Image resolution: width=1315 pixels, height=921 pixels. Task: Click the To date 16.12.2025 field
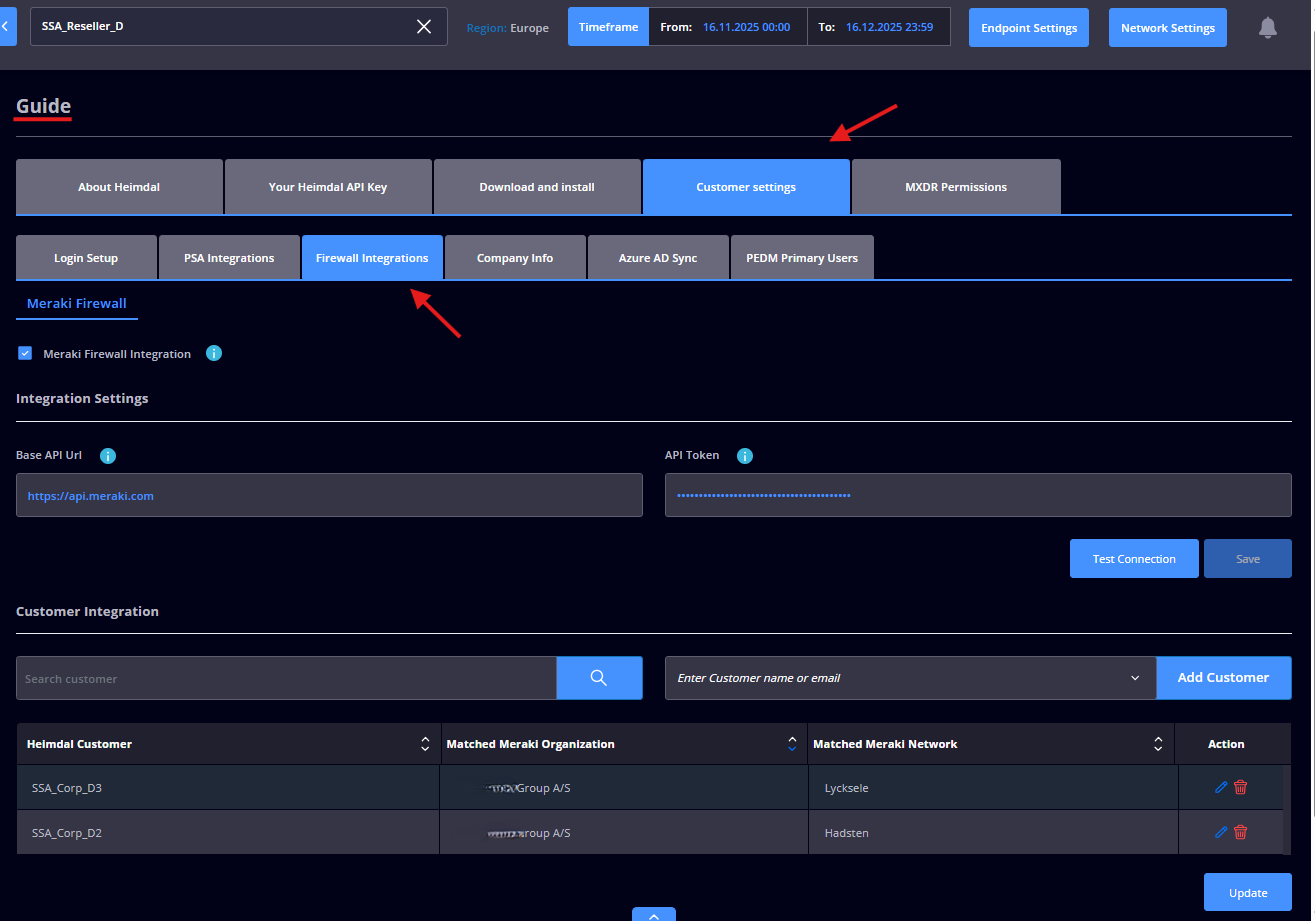pyautogui.click(x=879, y=27)
